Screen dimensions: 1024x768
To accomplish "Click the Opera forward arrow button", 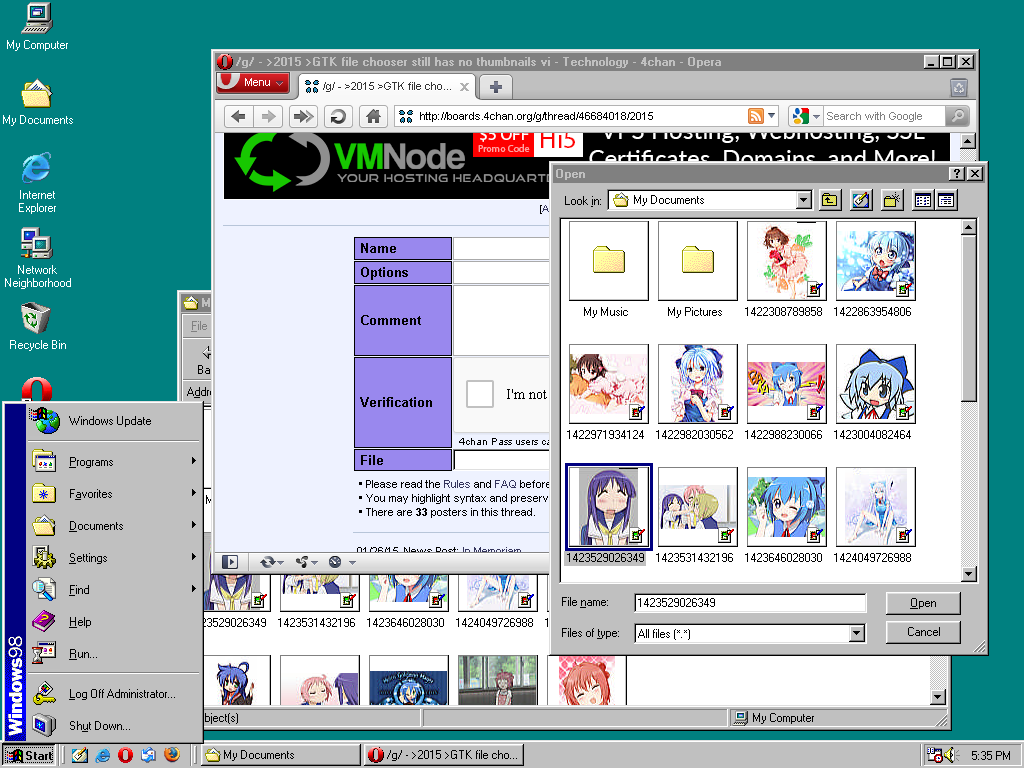I will [268, 116].
